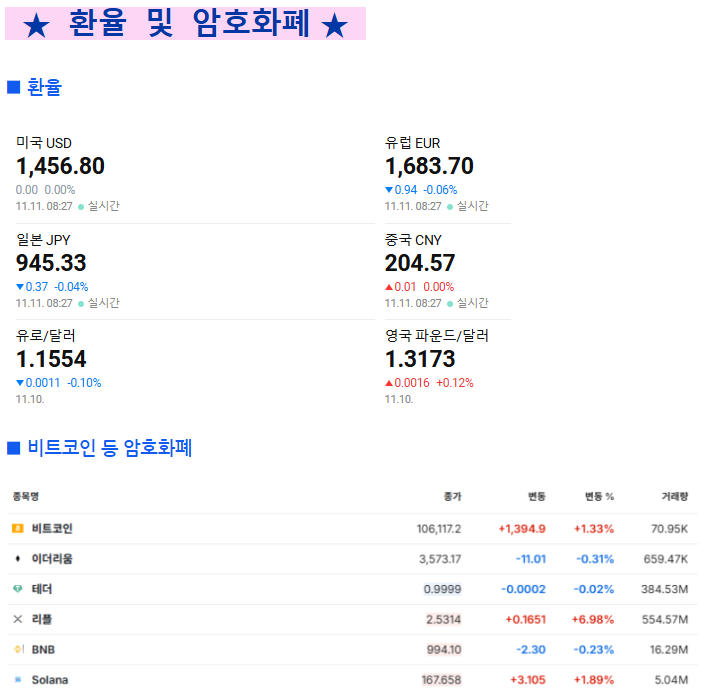Sort table by 종목명 column header
The width and height of the screenshot is (718, 692).
(26, 496)
